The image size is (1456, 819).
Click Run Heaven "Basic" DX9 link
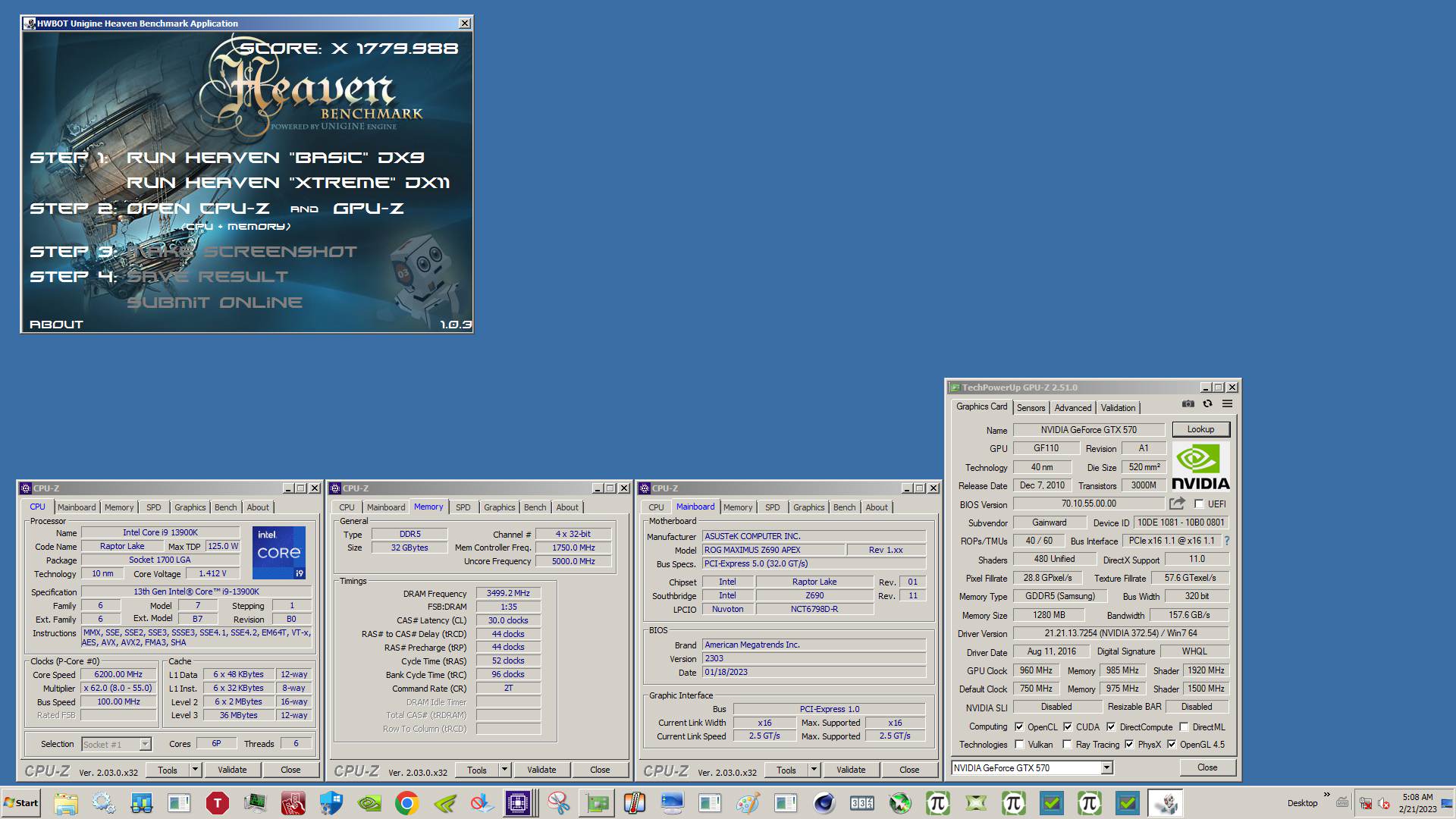[x=275, y=158]
